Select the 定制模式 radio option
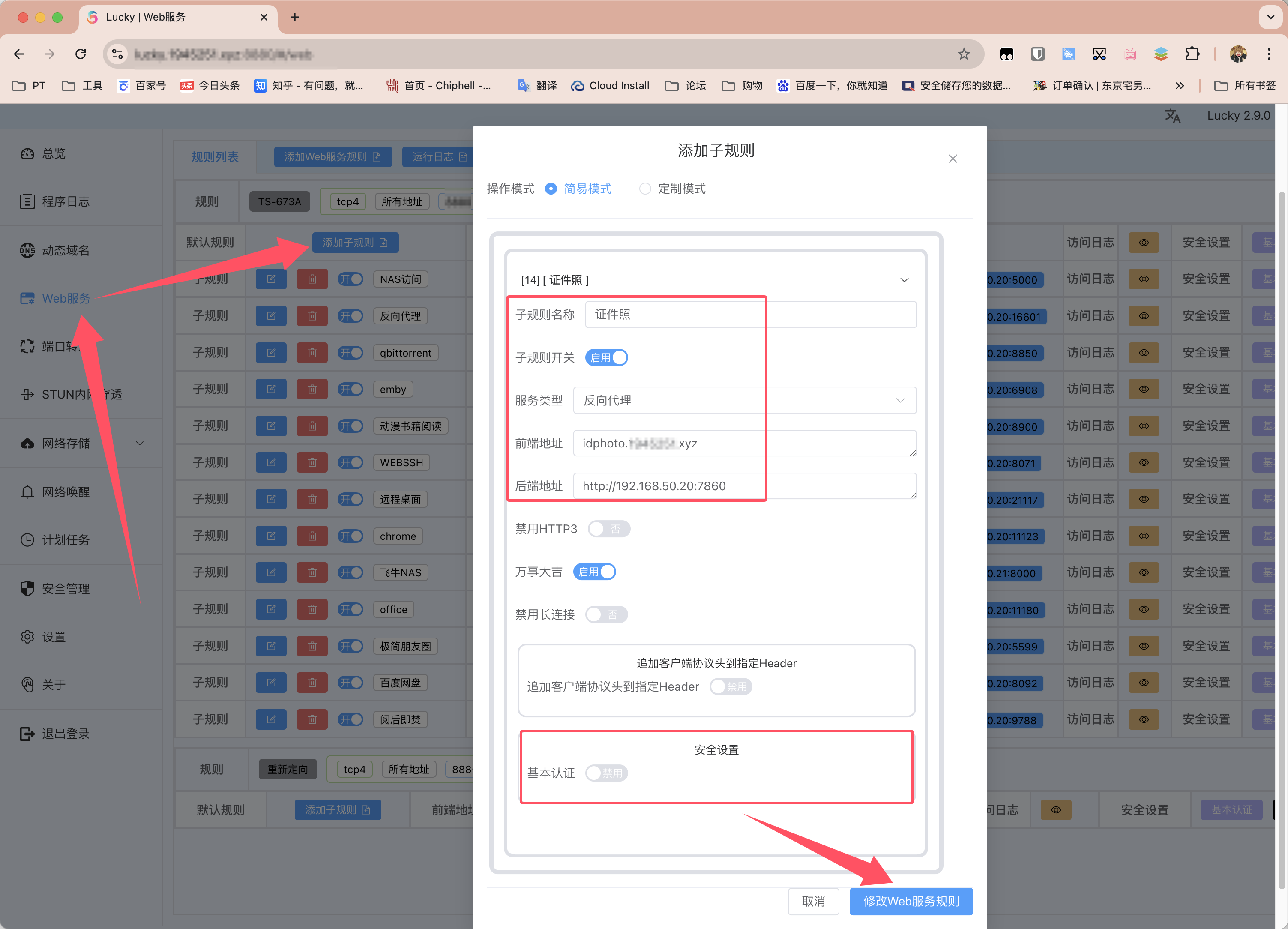The width and height of the screenshot is (1288, 929). pyautogui.click(x=645, y=189)
